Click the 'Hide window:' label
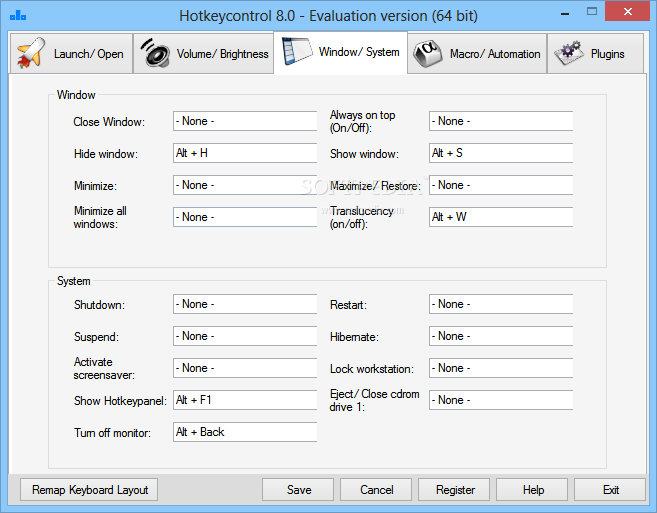This screenshot has height=513, width=657. pos(106,154)
